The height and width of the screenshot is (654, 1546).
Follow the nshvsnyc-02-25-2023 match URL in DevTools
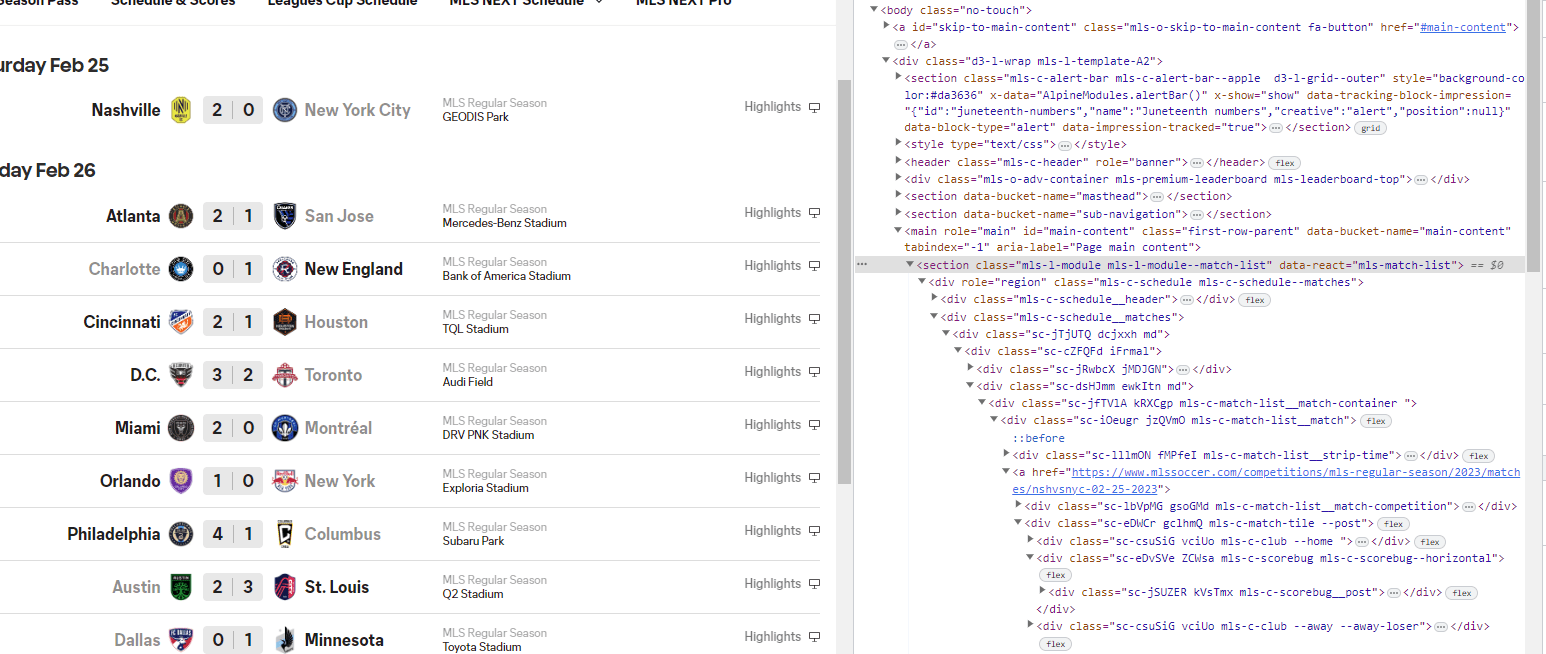click(x=1265, y=481)
